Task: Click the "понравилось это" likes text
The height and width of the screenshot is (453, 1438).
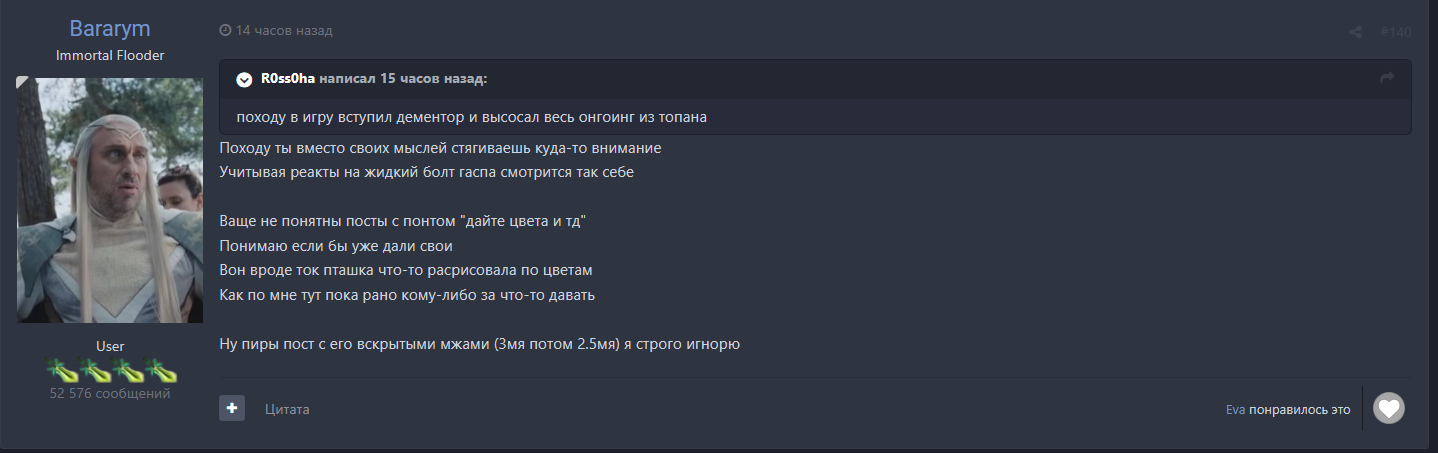Action: click(1299, 410)
